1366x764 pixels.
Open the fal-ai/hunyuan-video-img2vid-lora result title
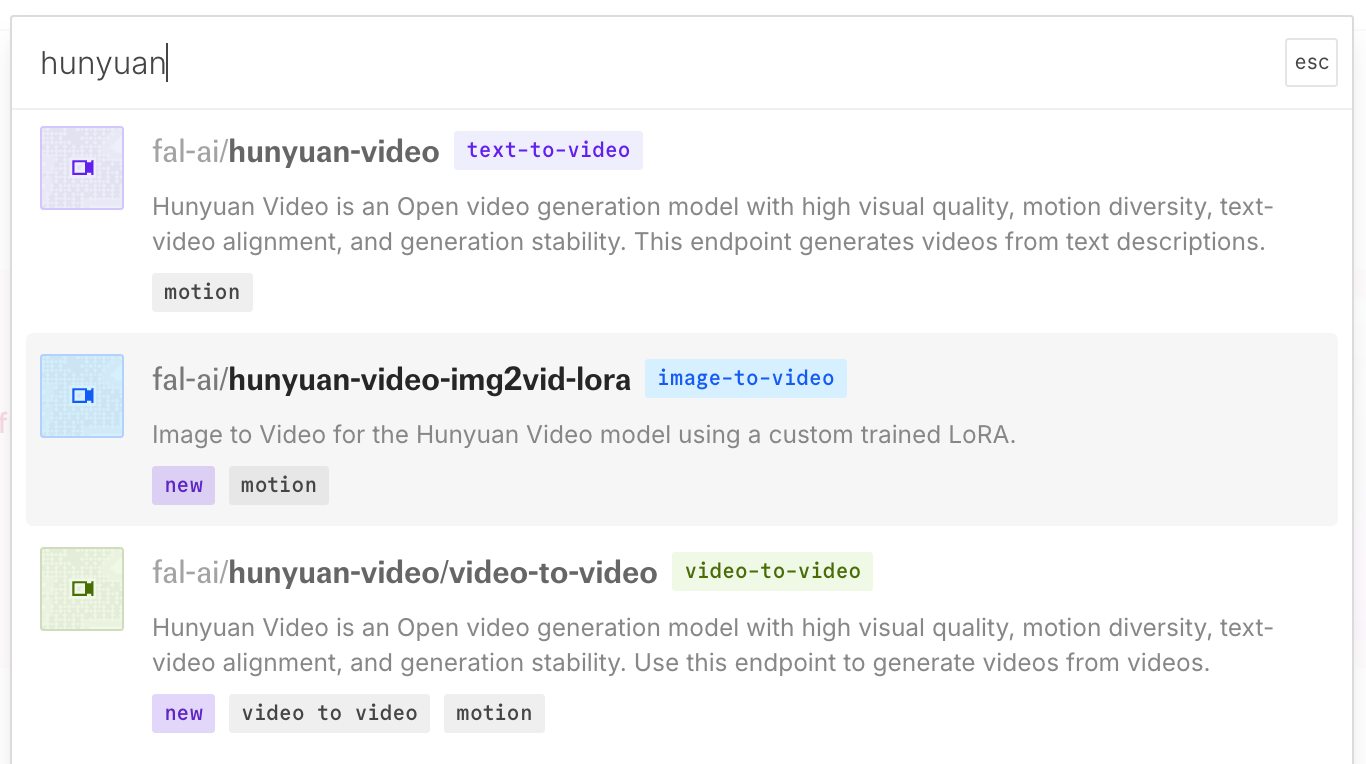point(391,380)
